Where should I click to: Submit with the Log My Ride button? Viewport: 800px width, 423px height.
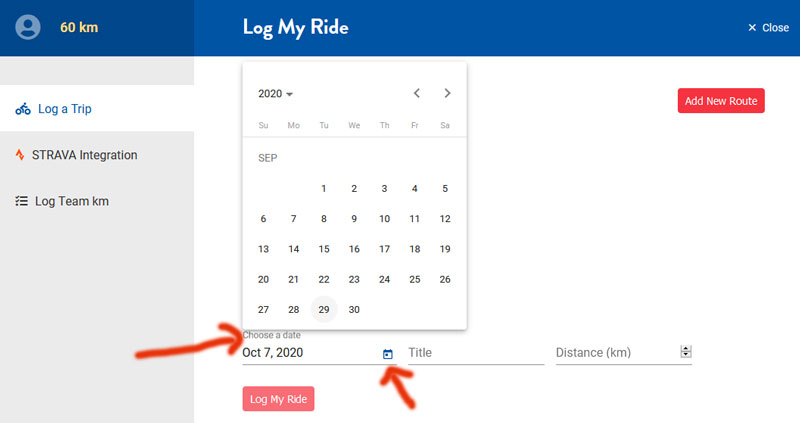pyautogui.click(x=278, y=399)
